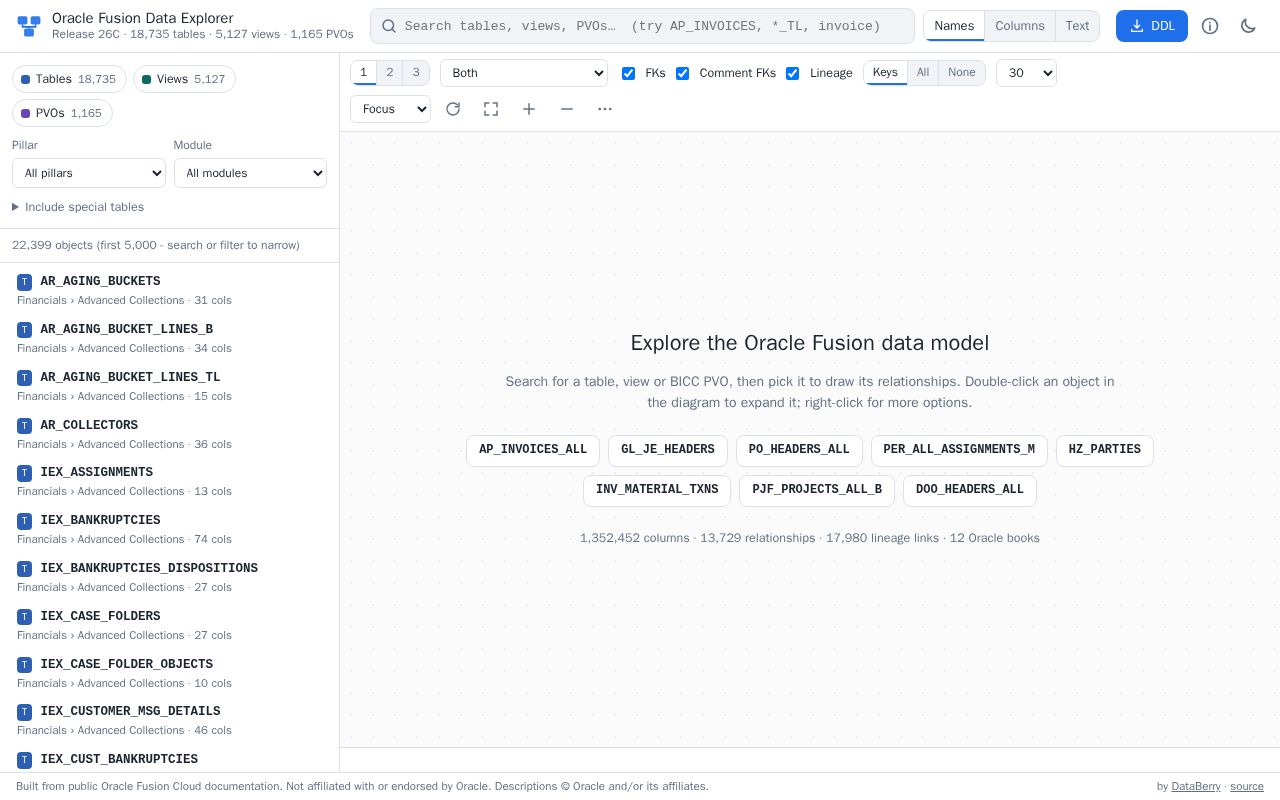Click the T icon beside IEX_CUSTOMER_MSG_DETAILS

[x=24, y=712]
